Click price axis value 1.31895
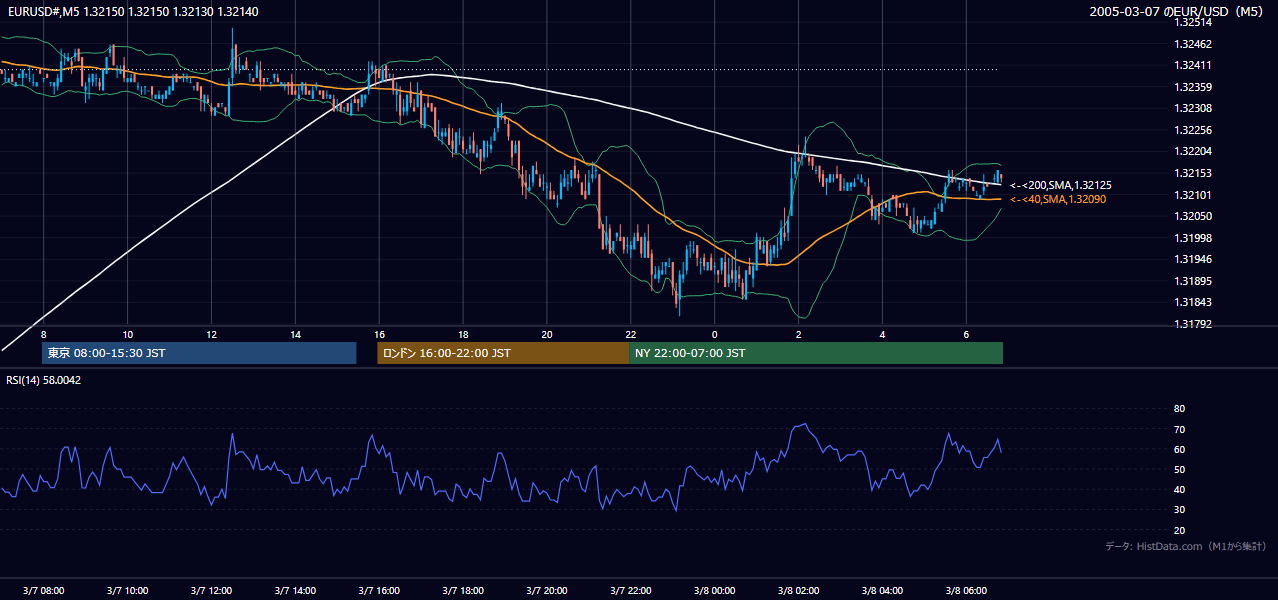Image resolution: width=1278 pixels, height=600 pixels. click(x=1193, y=281)
